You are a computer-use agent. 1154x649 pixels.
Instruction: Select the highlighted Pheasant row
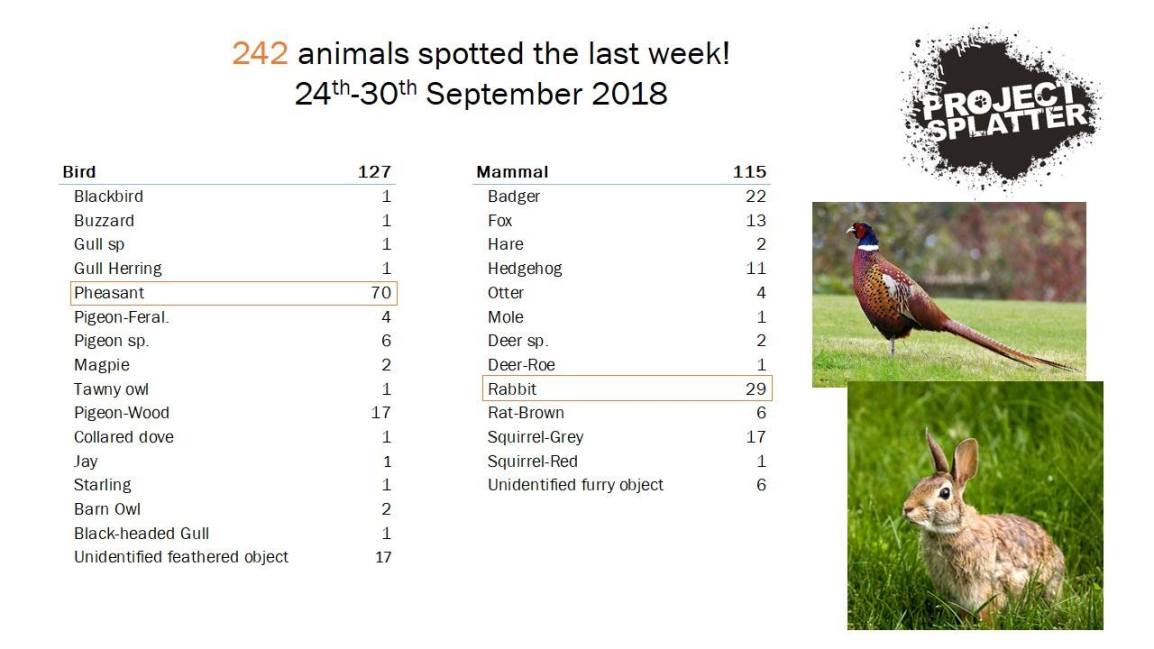(x=233, y=293)
